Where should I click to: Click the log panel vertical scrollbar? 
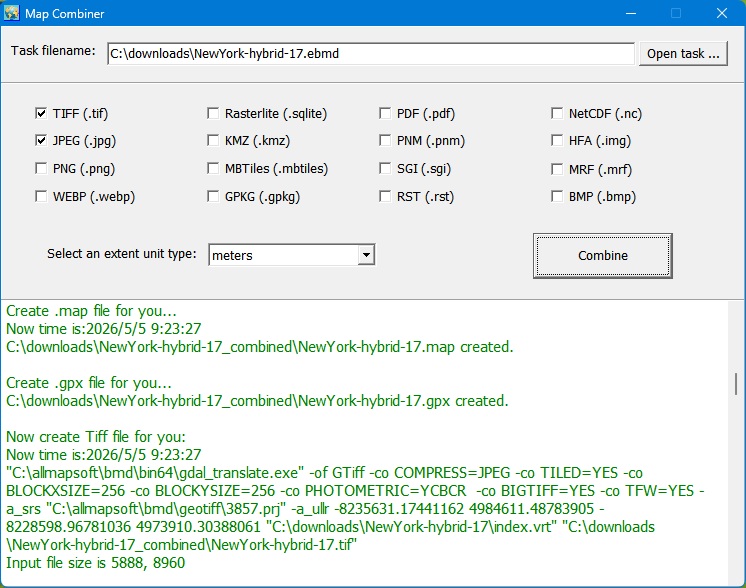736,383
